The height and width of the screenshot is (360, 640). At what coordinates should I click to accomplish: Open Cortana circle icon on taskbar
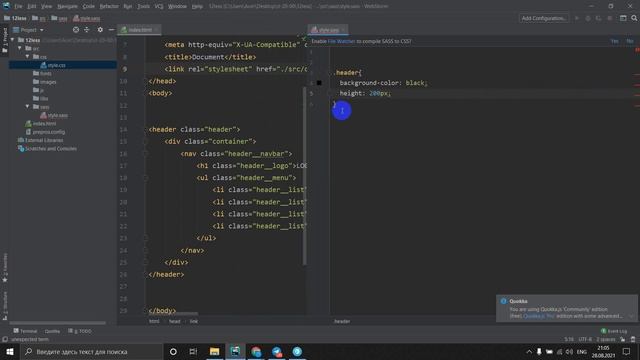173,351
